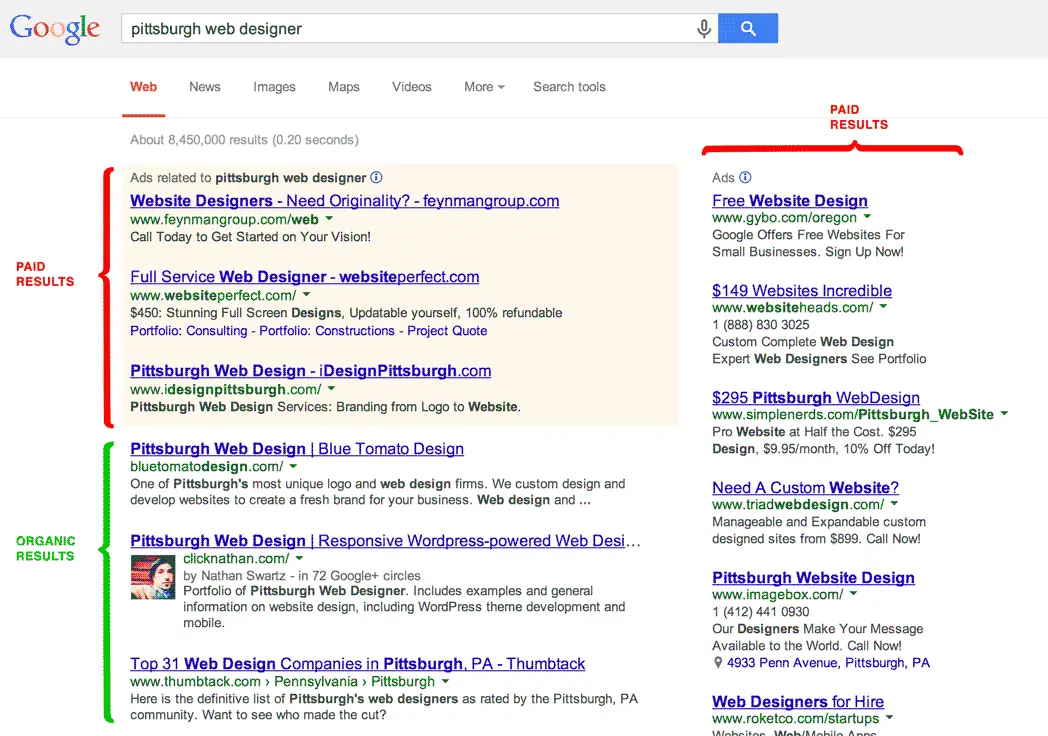
Task: Switch to the News tab
Action: click(x=205, y=87)
